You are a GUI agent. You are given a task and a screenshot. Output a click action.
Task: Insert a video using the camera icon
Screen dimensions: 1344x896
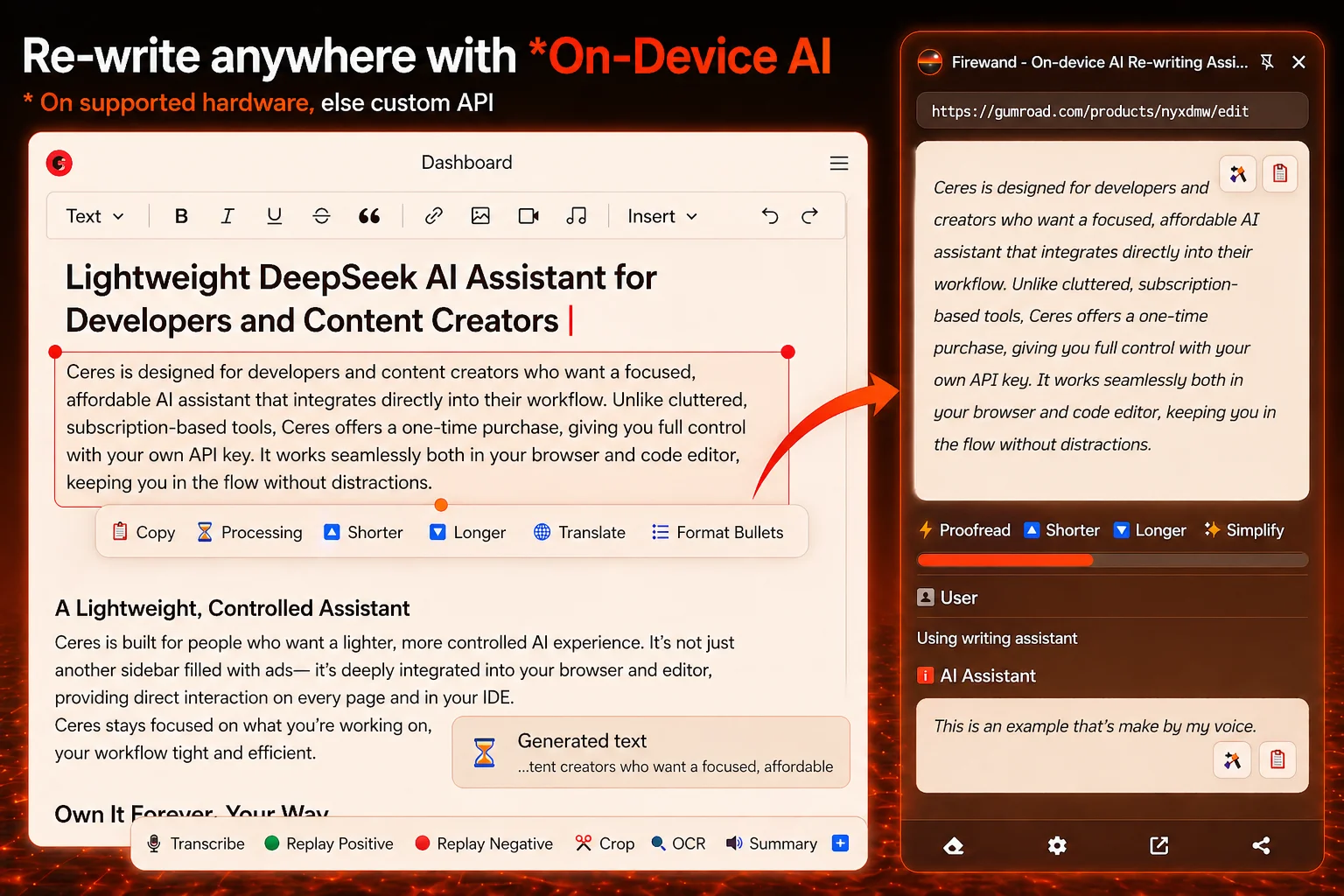point(528,216)
